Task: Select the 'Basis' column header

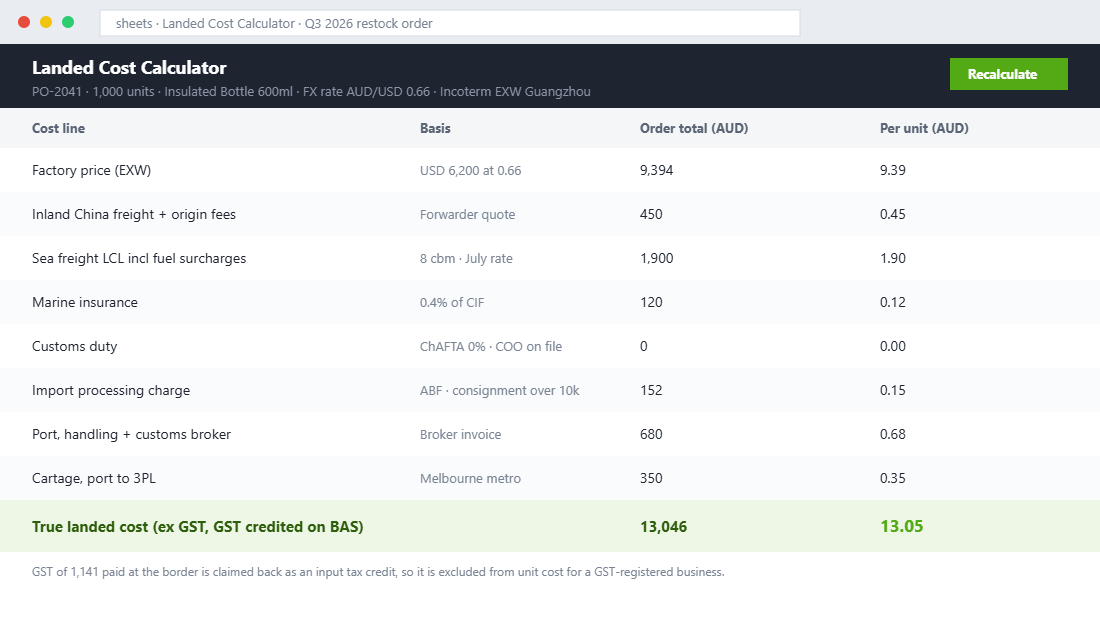Action: [x=435, y=128]
